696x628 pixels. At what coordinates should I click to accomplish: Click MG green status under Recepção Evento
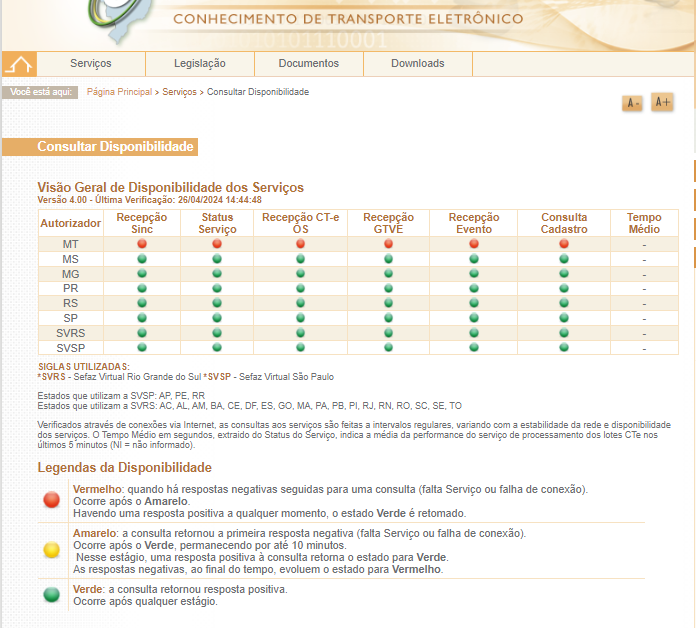coord(474,273)
